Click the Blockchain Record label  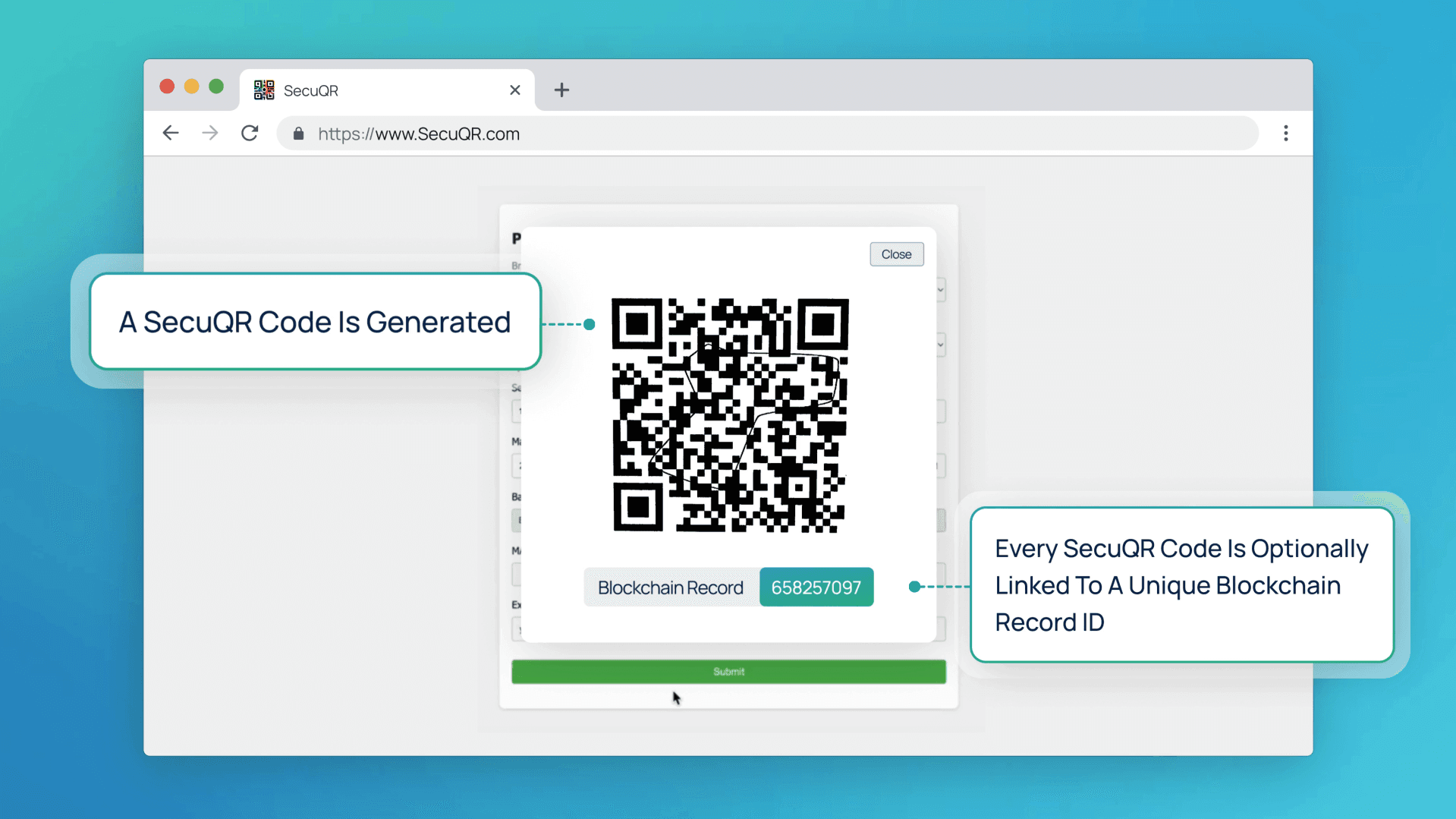pyautogui.click(x=671, y=587)
